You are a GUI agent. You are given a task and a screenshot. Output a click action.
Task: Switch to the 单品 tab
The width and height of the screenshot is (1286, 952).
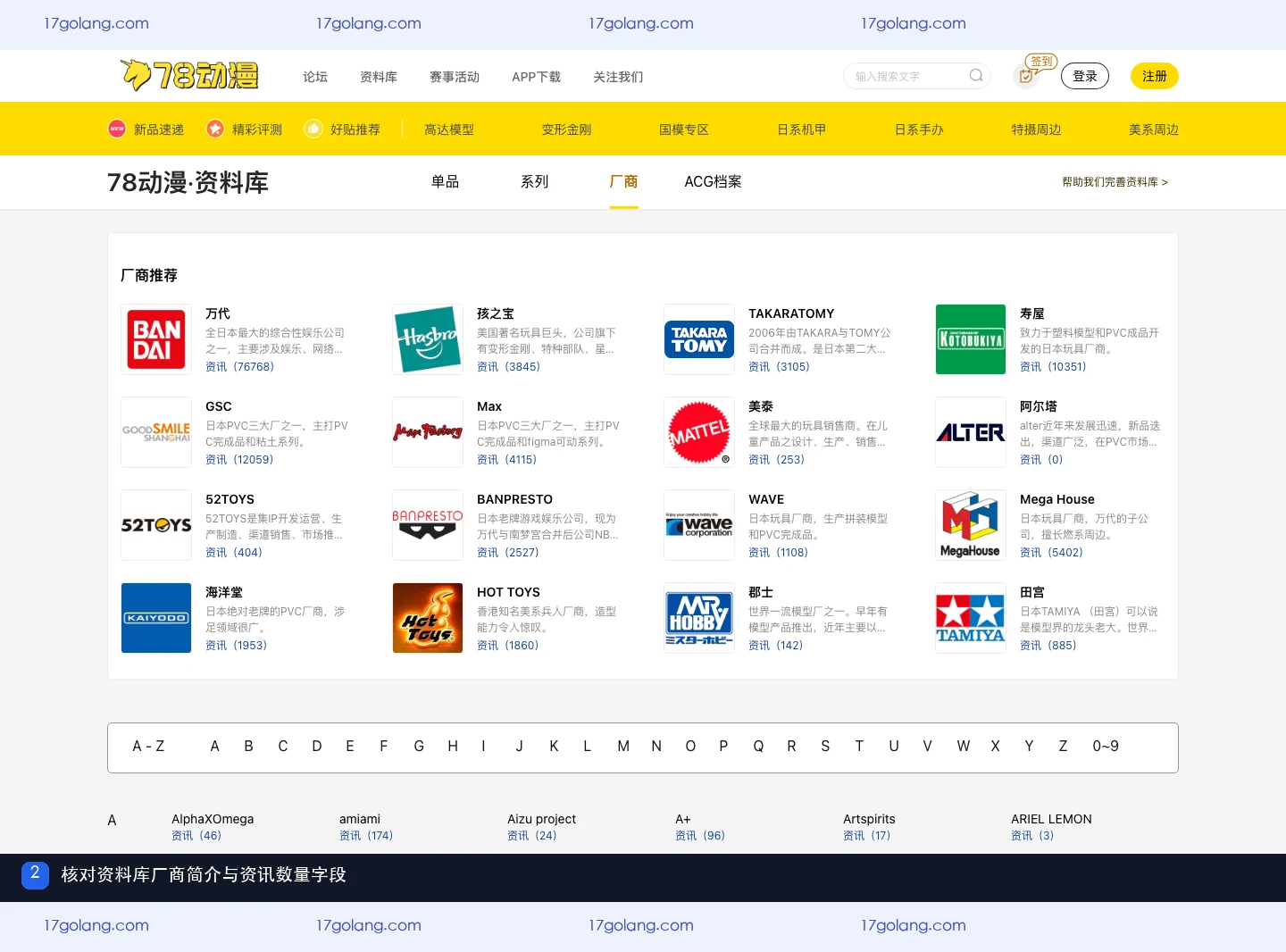coord(445,182)
